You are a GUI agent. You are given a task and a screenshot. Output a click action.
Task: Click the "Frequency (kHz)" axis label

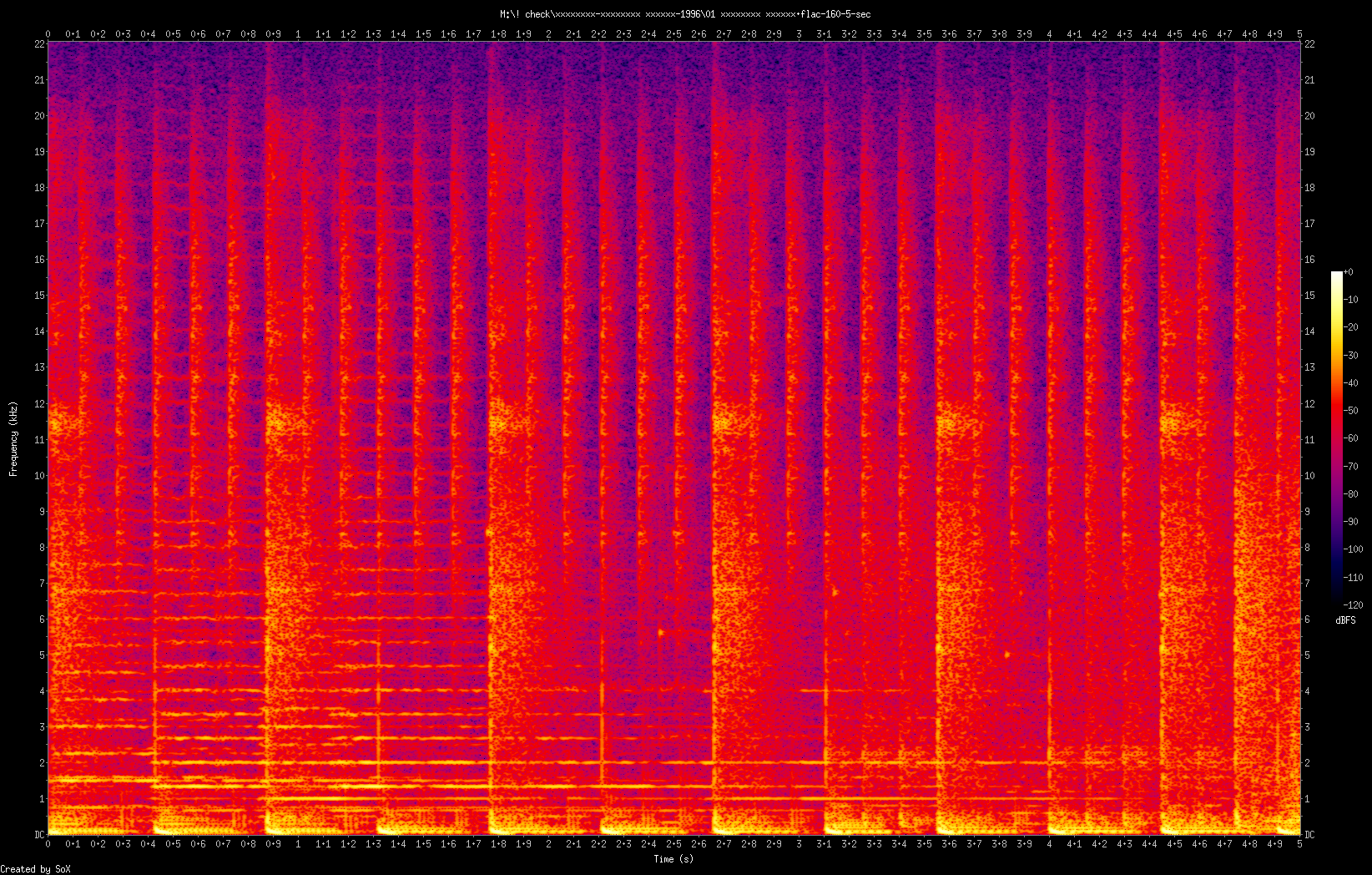click(x=13, y=439)
